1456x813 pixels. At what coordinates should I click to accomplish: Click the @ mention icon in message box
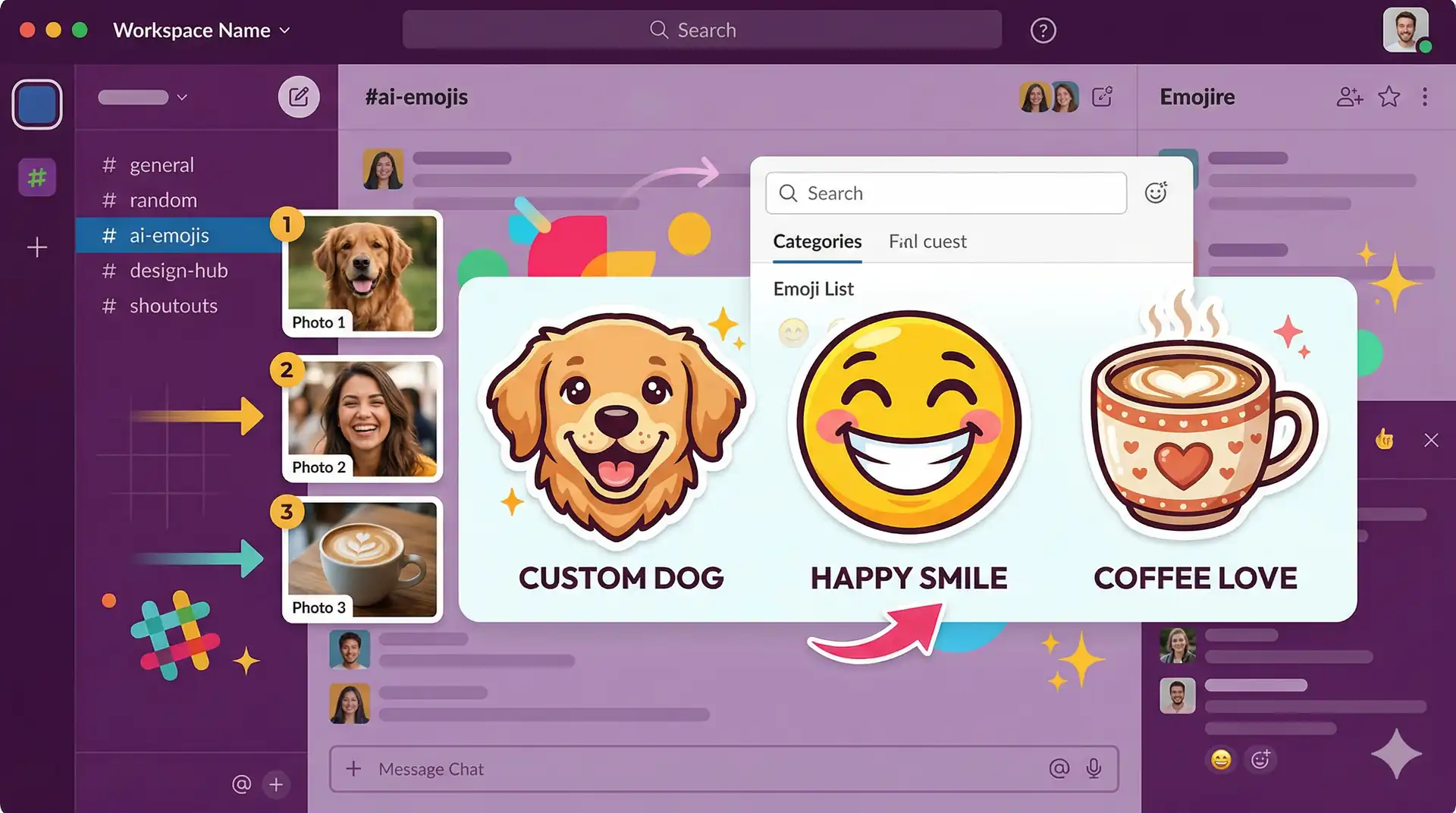coord(1059,769)
